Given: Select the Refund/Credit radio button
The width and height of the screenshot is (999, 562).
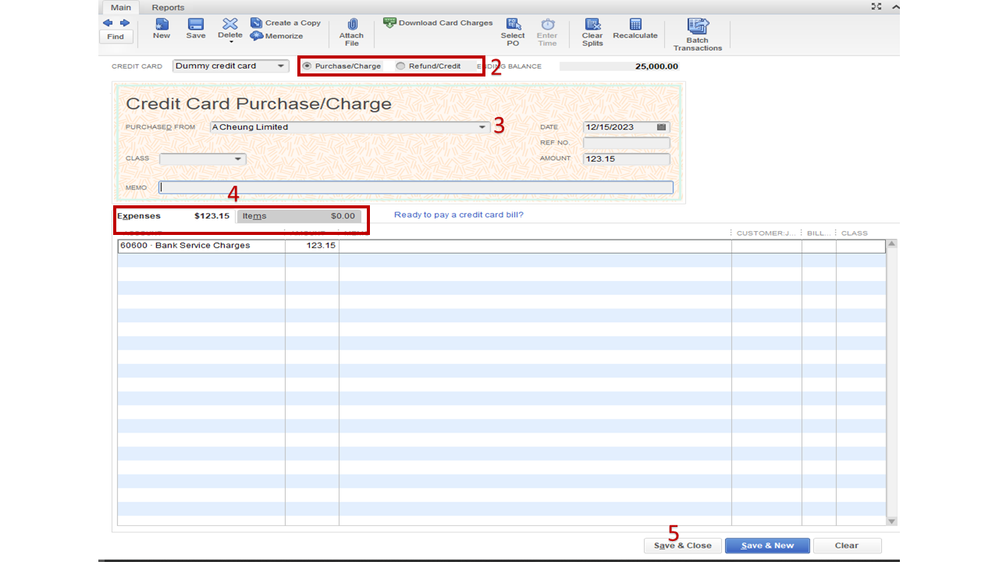Looking at the screenshot, I should 401,66.
